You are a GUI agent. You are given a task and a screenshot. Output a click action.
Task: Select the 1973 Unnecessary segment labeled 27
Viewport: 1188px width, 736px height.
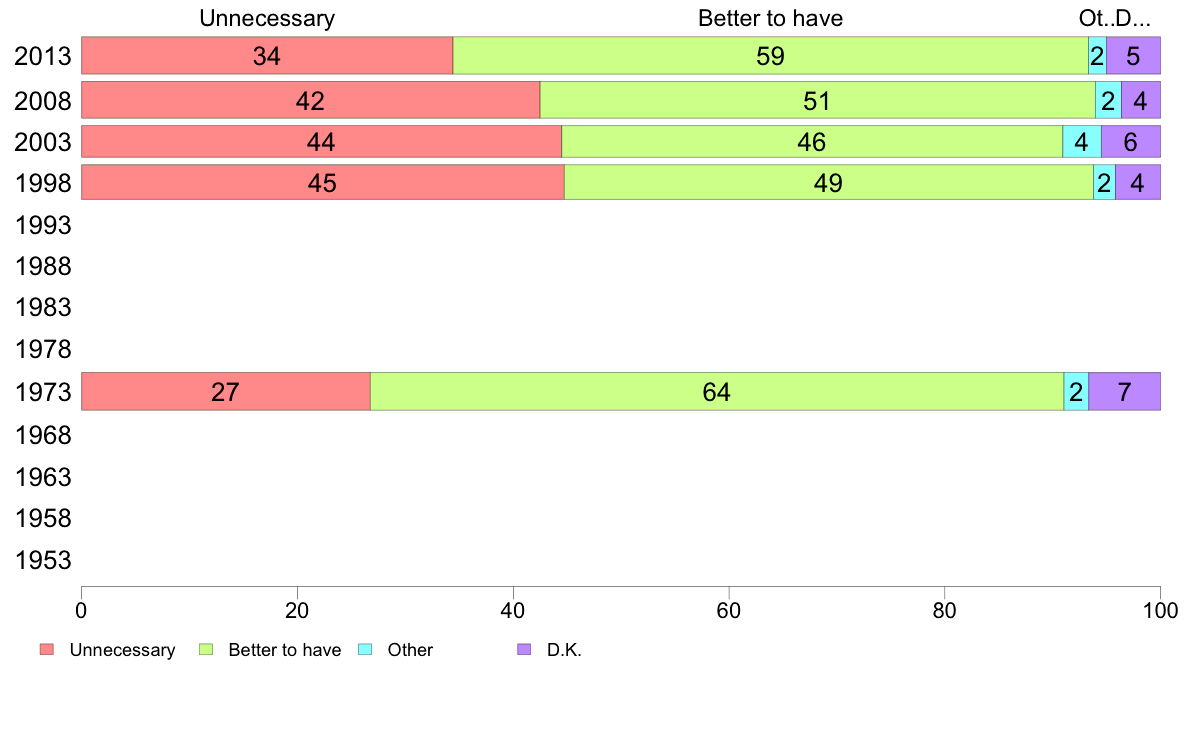click(x=226, y=391)
